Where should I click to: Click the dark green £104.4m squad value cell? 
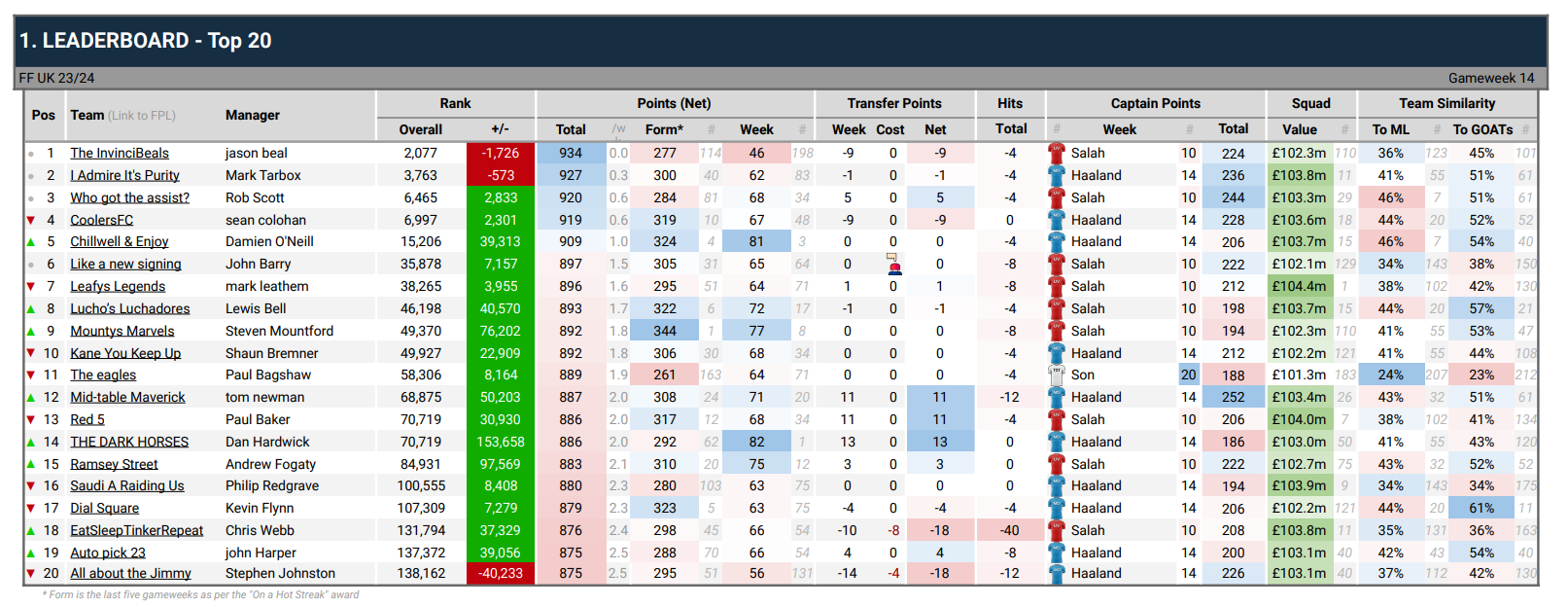coord(1298,286)
